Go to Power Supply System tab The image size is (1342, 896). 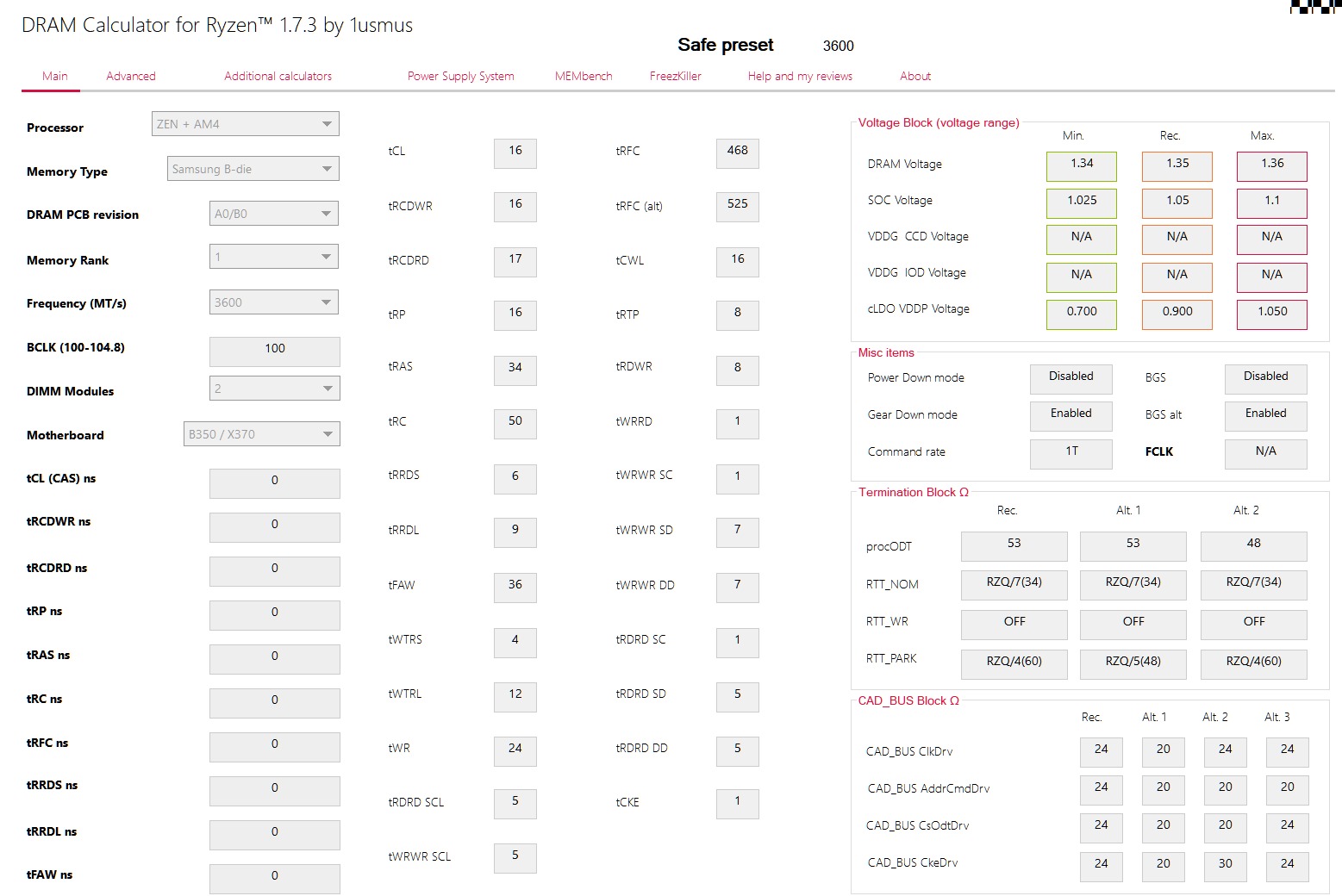click(x=461, y=76)
